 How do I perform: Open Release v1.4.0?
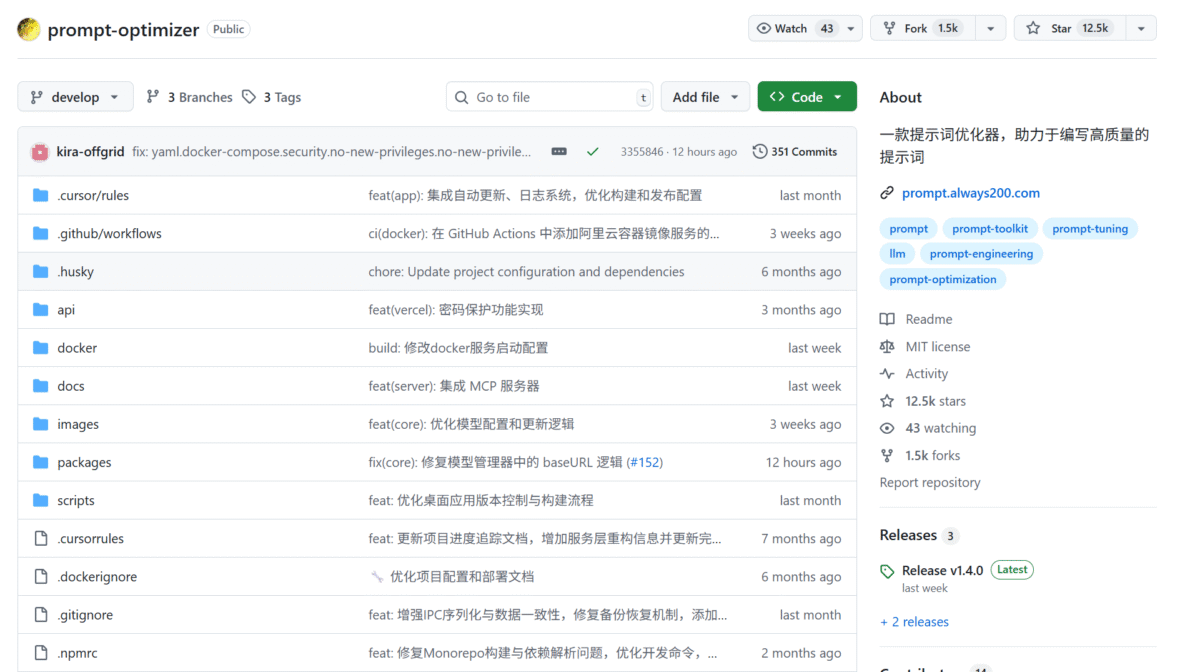(942, 570)
